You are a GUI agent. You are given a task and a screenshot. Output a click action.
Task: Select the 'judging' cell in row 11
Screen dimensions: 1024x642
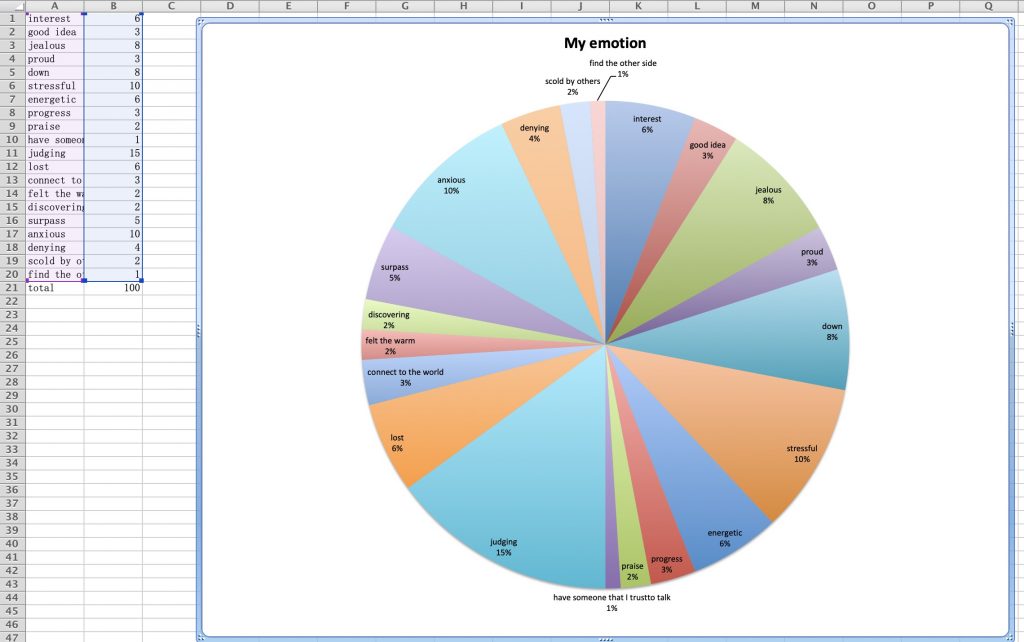click(x=54, y=153)
